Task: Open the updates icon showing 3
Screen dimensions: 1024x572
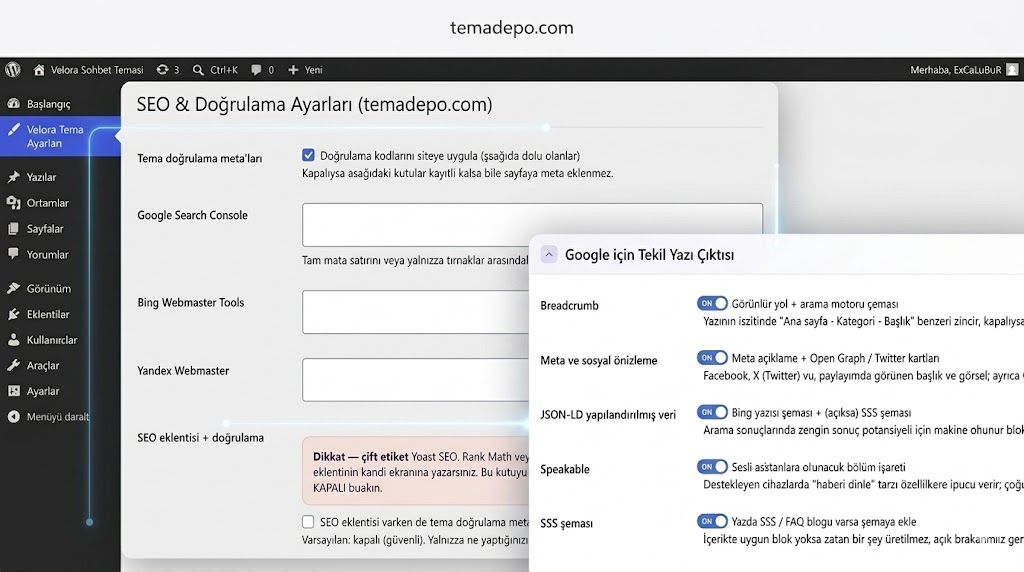Action: point(163,70)
